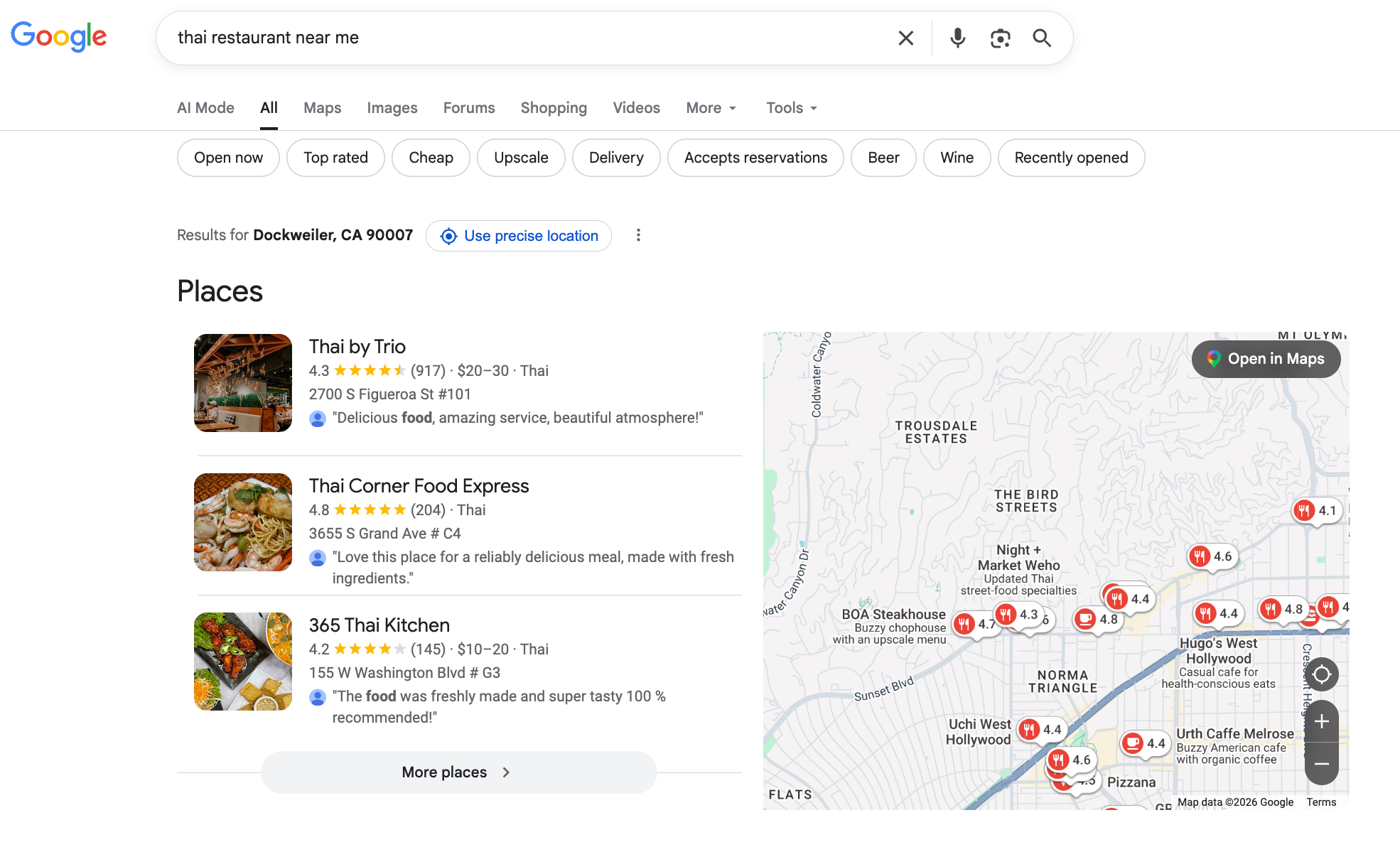Select the All results tab
1400x847 pixels.
269,108
